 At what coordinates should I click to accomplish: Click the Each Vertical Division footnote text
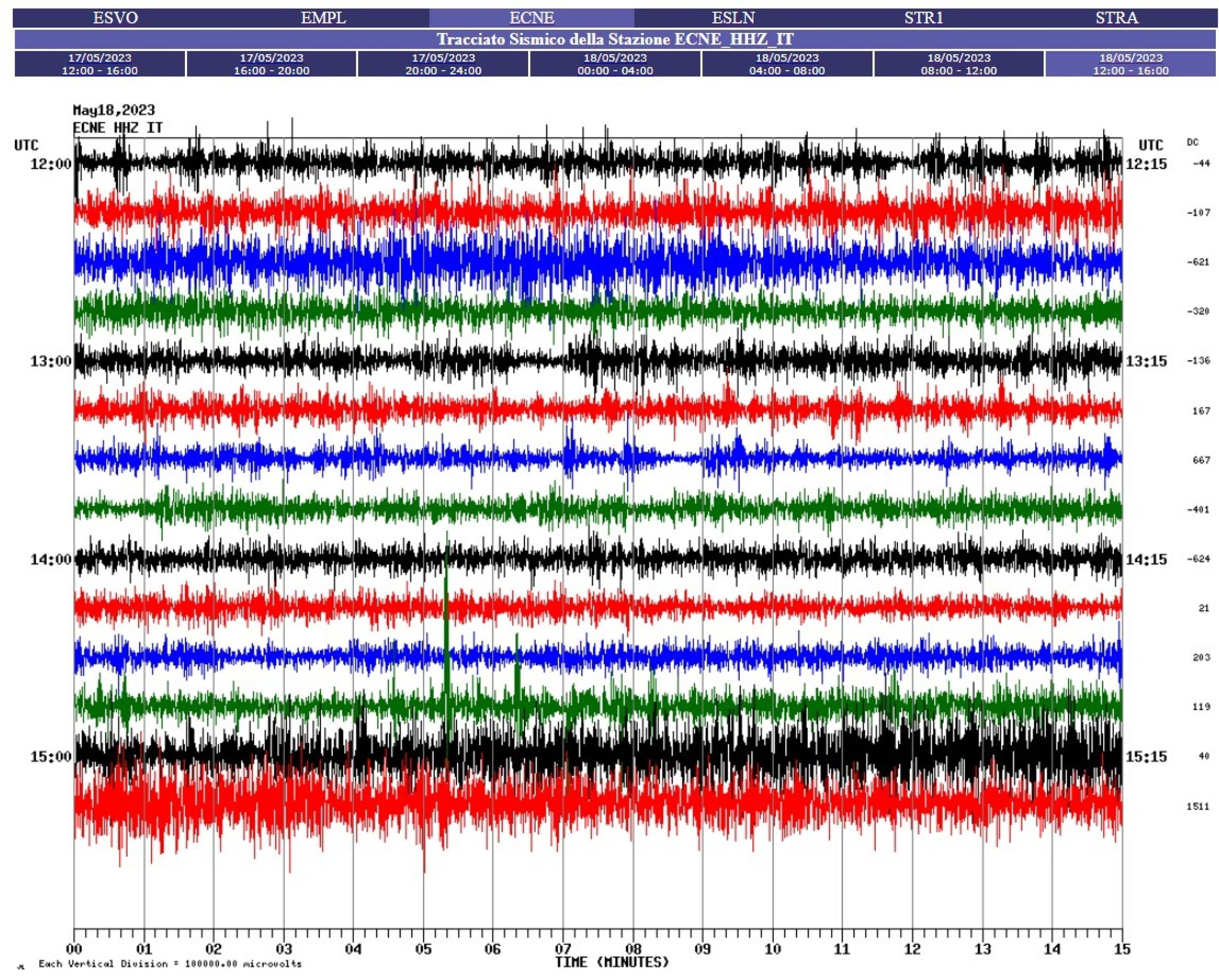[x=169, y=964]
